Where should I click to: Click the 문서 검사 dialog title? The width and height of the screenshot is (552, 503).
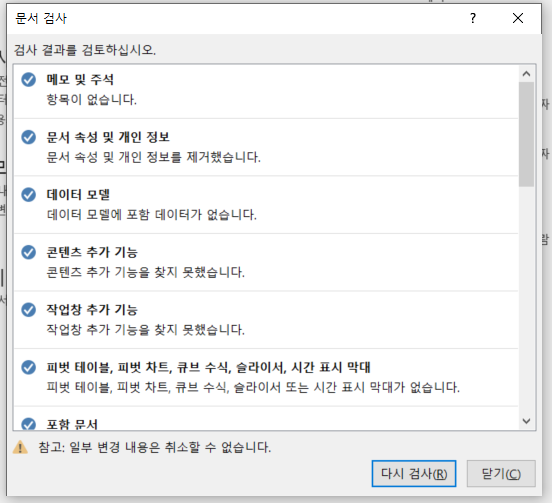pos(41,18)
